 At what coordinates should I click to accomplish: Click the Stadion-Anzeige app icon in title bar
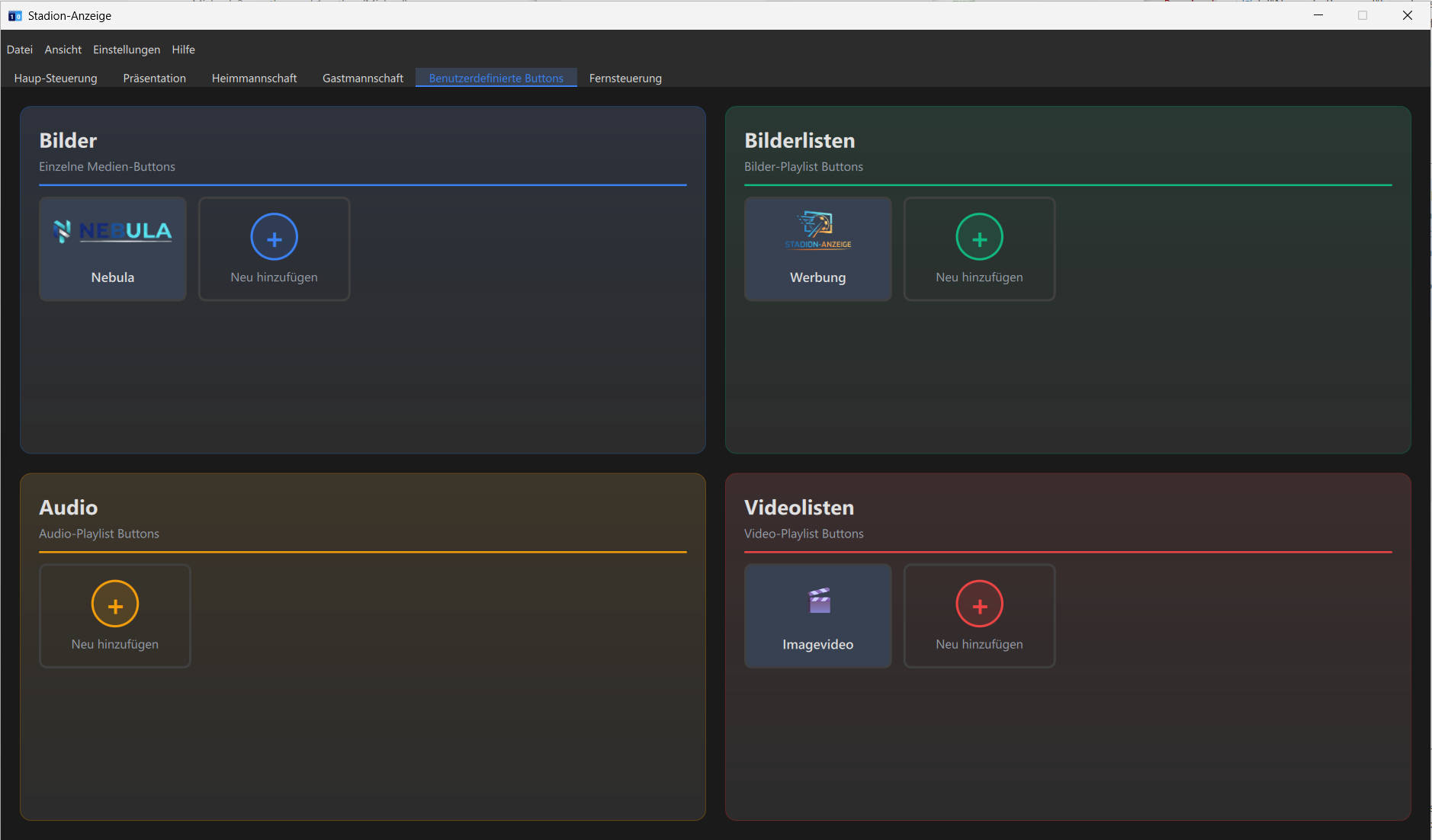point(14,15)
